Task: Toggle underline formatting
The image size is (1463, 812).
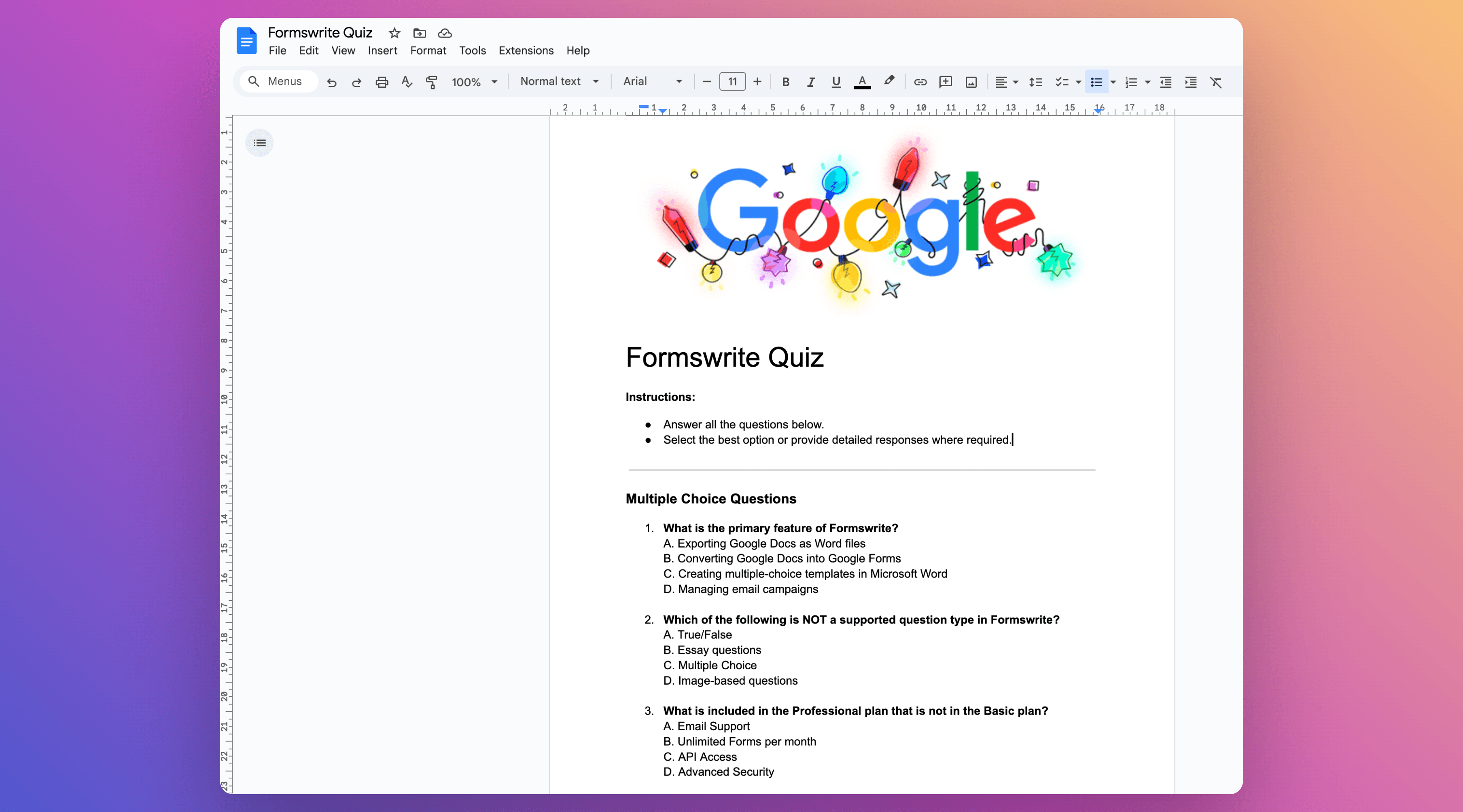Action: coord(835,82)
